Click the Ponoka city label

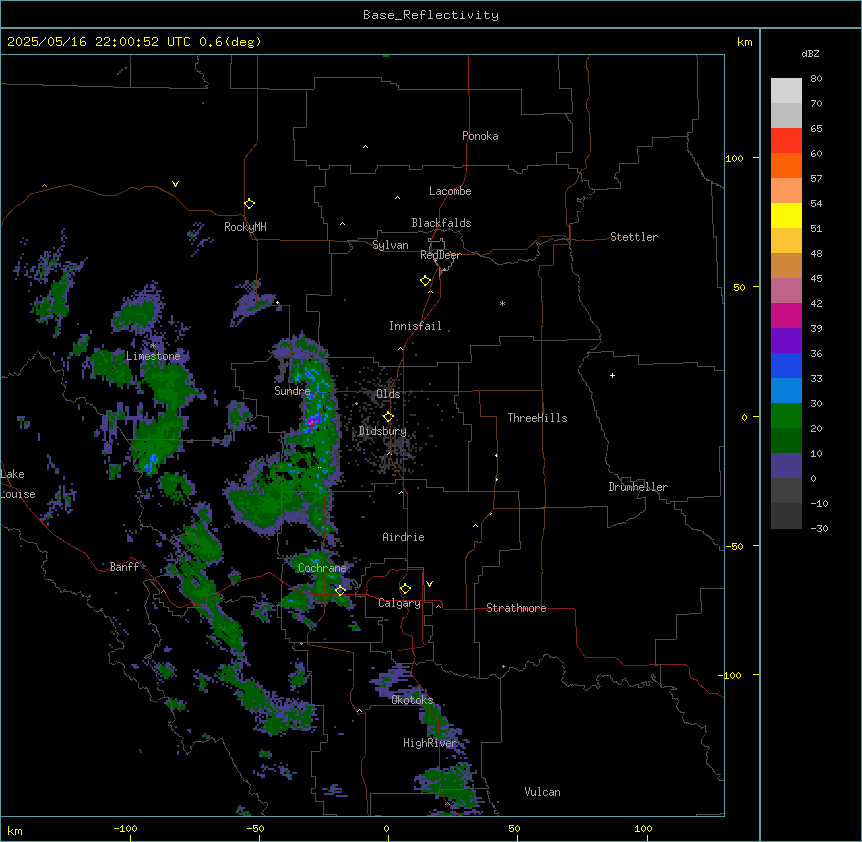480,136
